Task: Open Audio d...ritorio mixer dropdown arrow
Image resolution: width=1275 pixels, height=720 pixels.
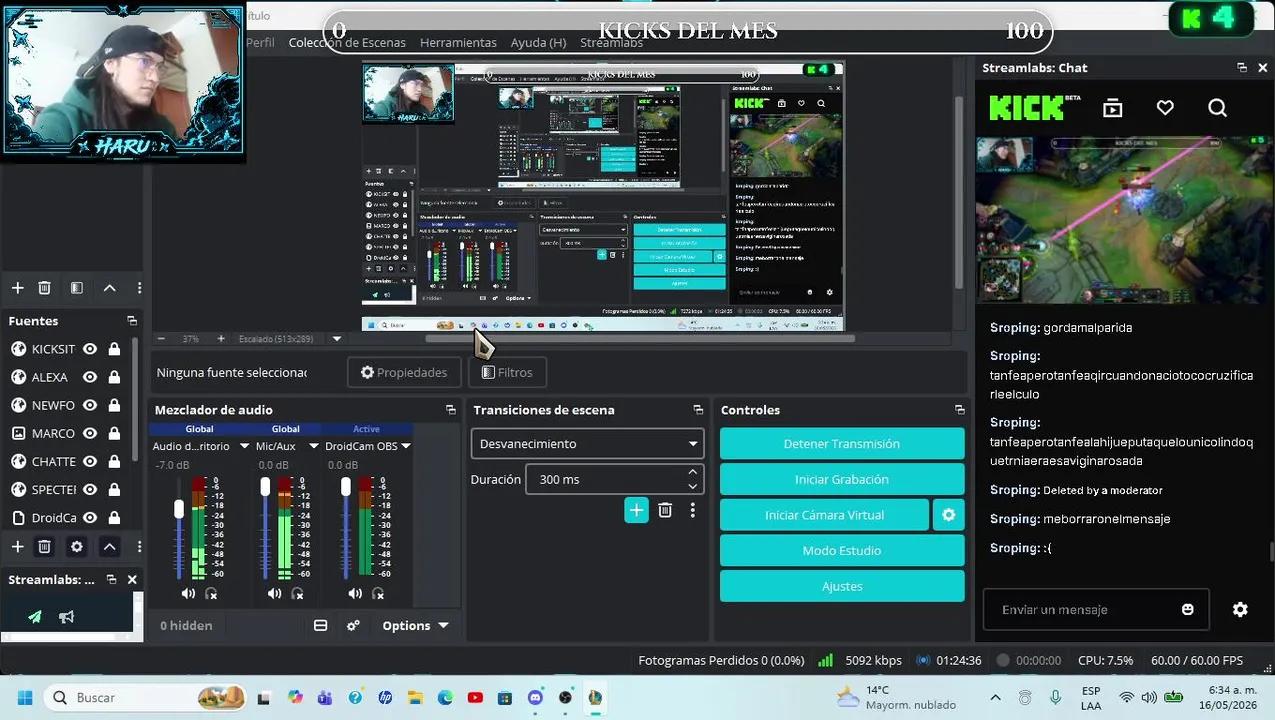Action: [x=244, y=446]
